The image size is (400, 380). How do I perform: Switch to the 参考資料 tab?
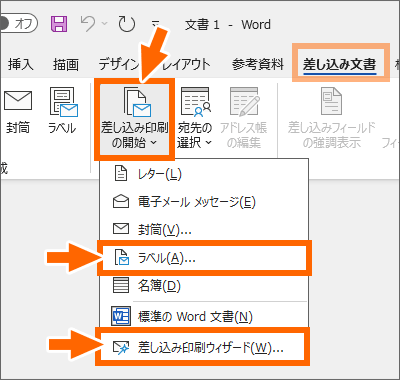pyautogui.click(x=258, y=64)
